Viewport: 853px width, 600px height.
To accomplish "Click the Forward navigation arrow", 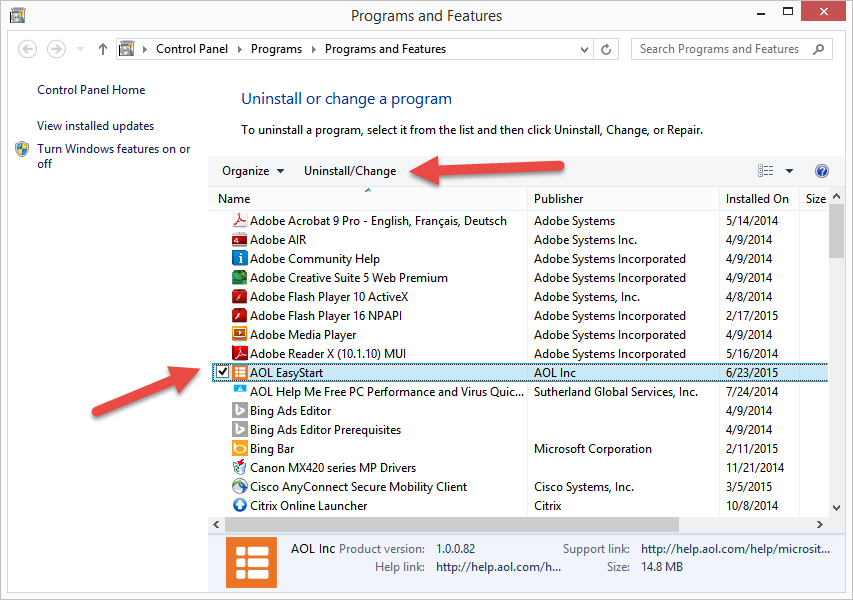I will click(x=56, y=50).
